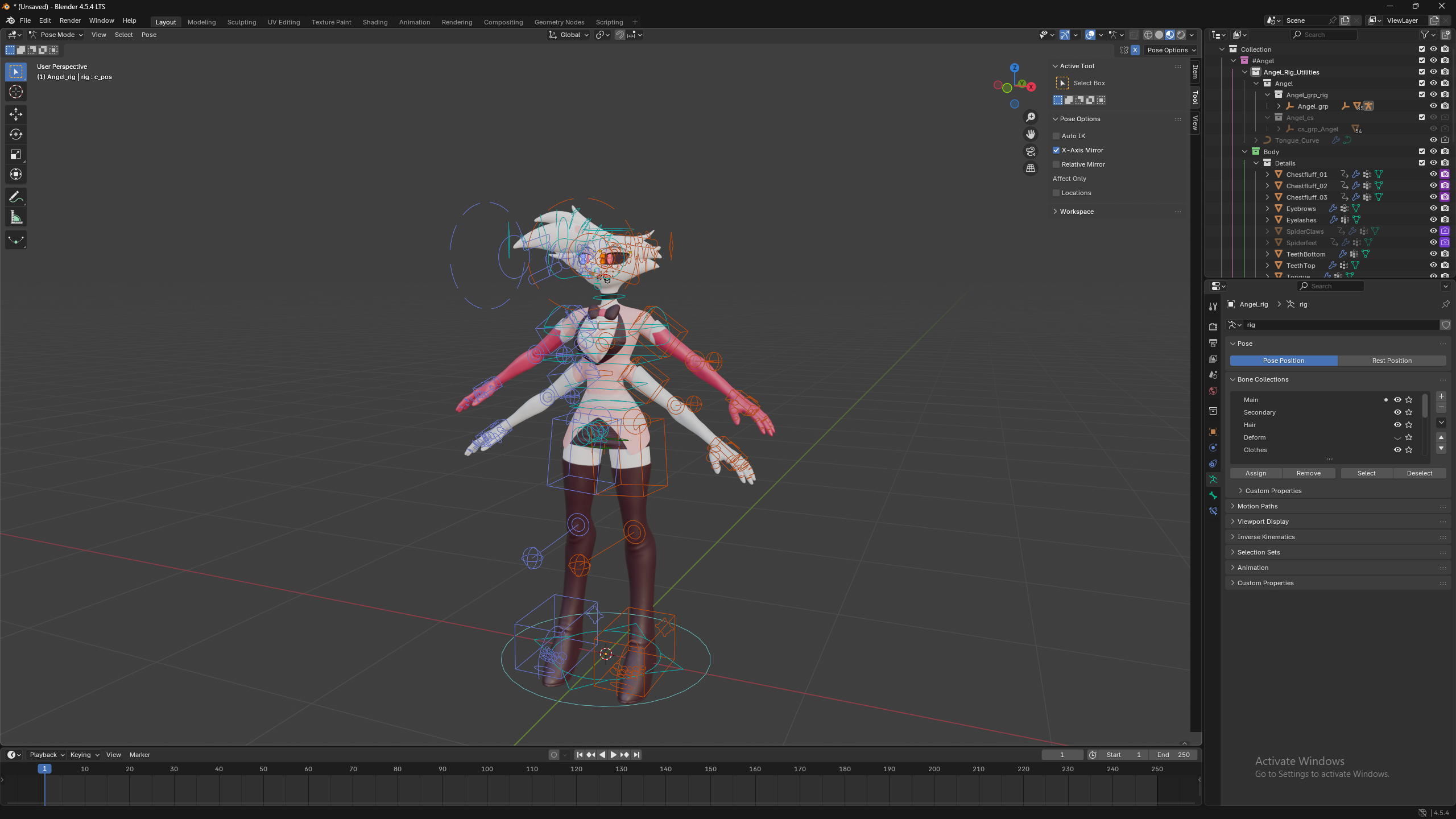Open the Pose menu
Screen dimensions: 1456x819
148,35
